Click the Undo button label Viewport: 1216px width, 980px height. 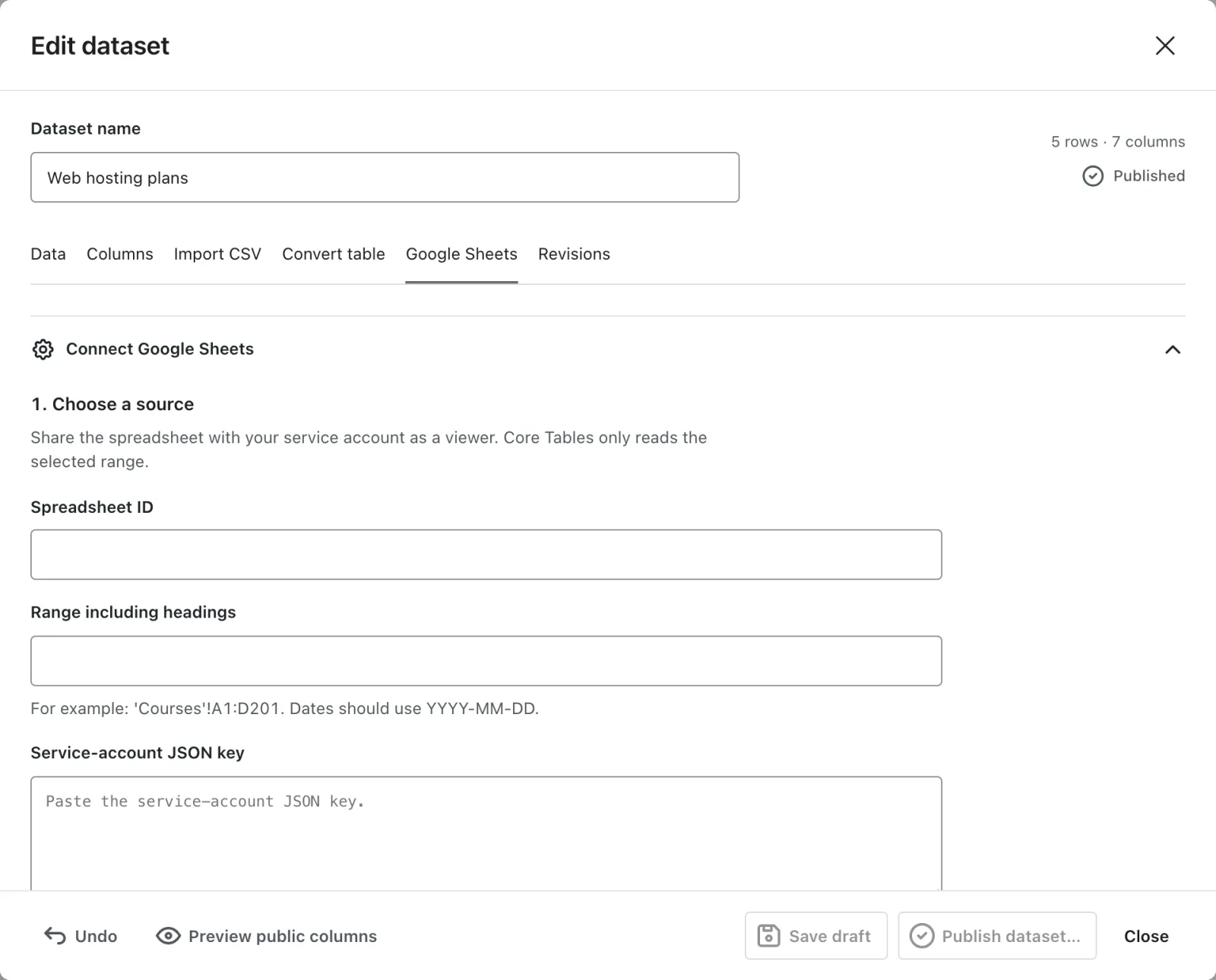[x=96, y=936]
